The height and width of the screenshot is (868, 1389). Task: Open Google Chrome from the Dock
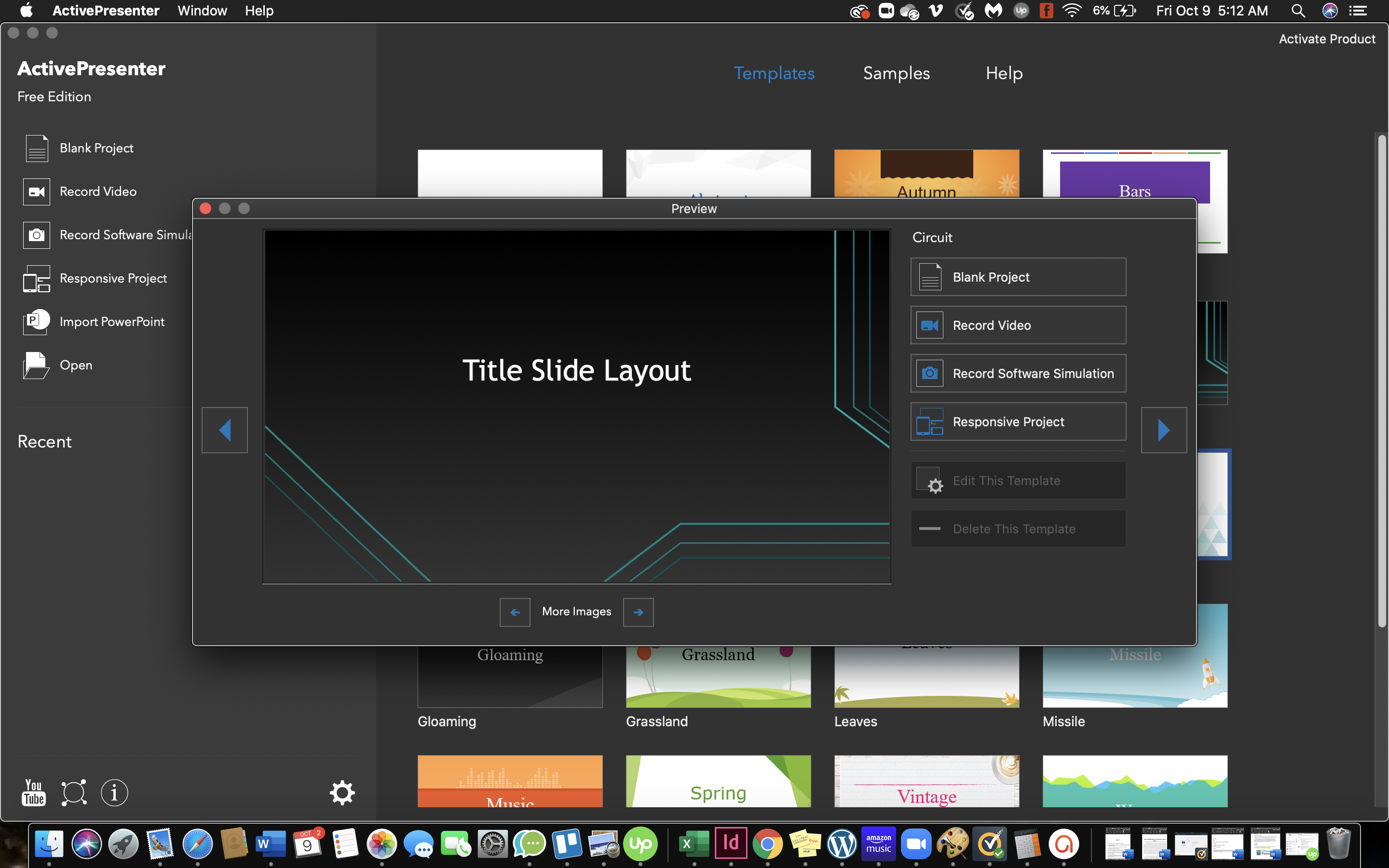[767, 844]
